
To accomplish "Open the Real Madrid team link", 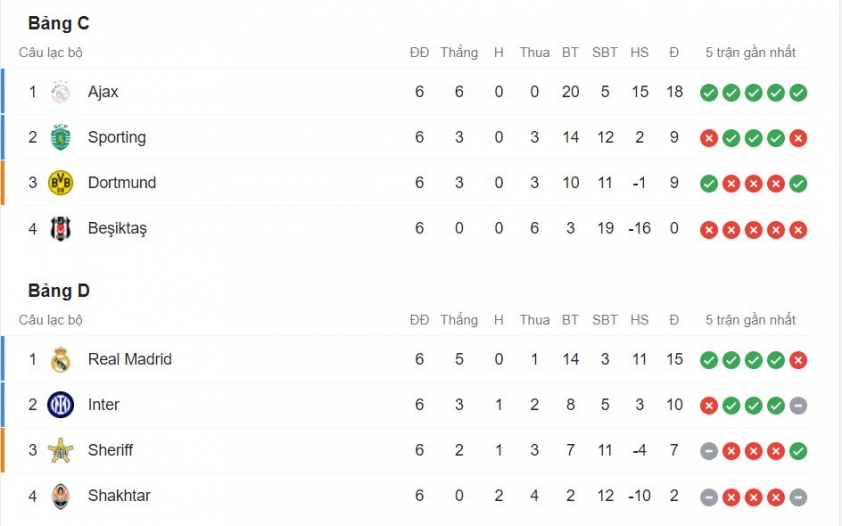I will click(130, 359).
